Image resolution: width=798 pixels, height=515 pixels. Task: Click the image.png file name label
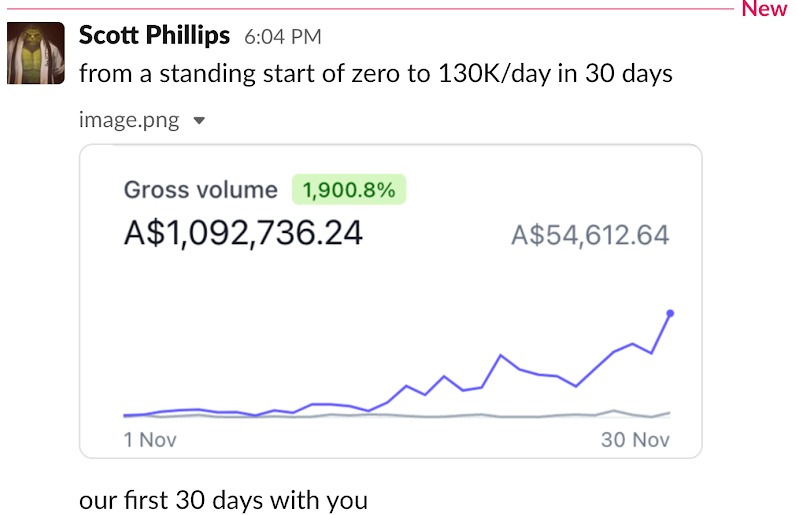(129, 121)
